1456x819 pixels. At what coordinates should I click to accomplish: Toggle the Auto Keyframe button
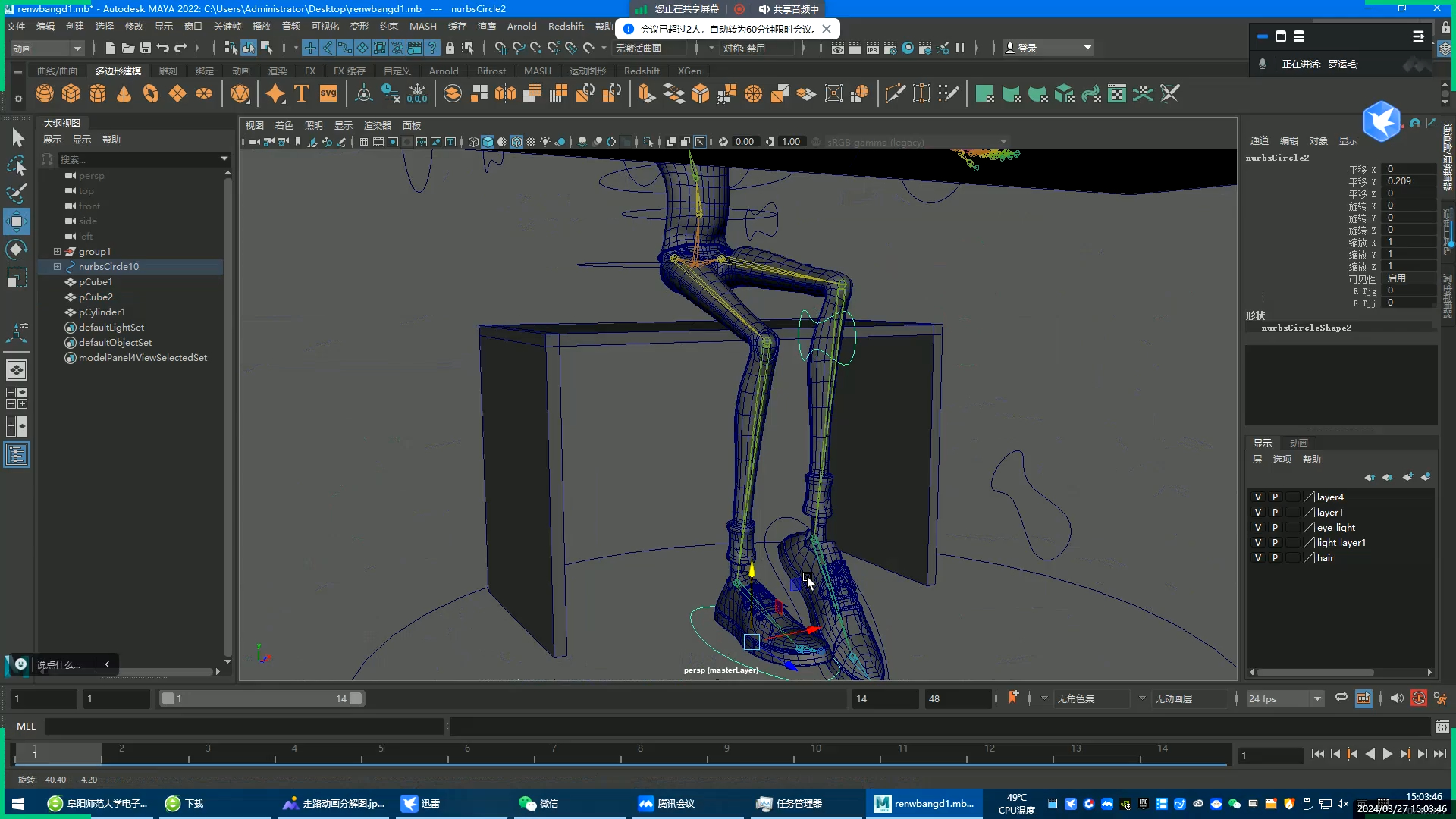[x=1419, y=698]
